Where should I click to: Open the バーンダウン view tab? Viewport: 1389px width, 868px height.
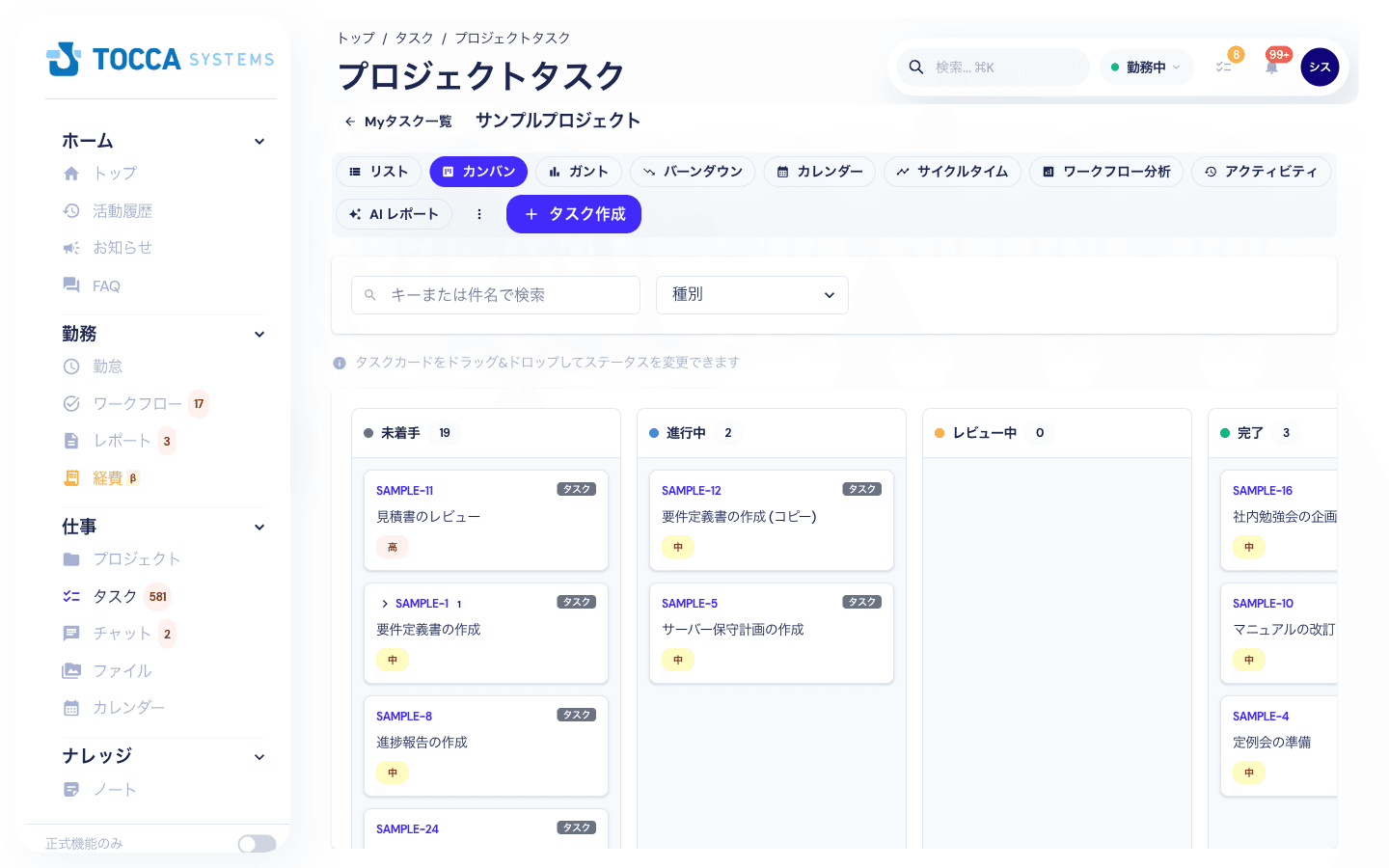693,172
